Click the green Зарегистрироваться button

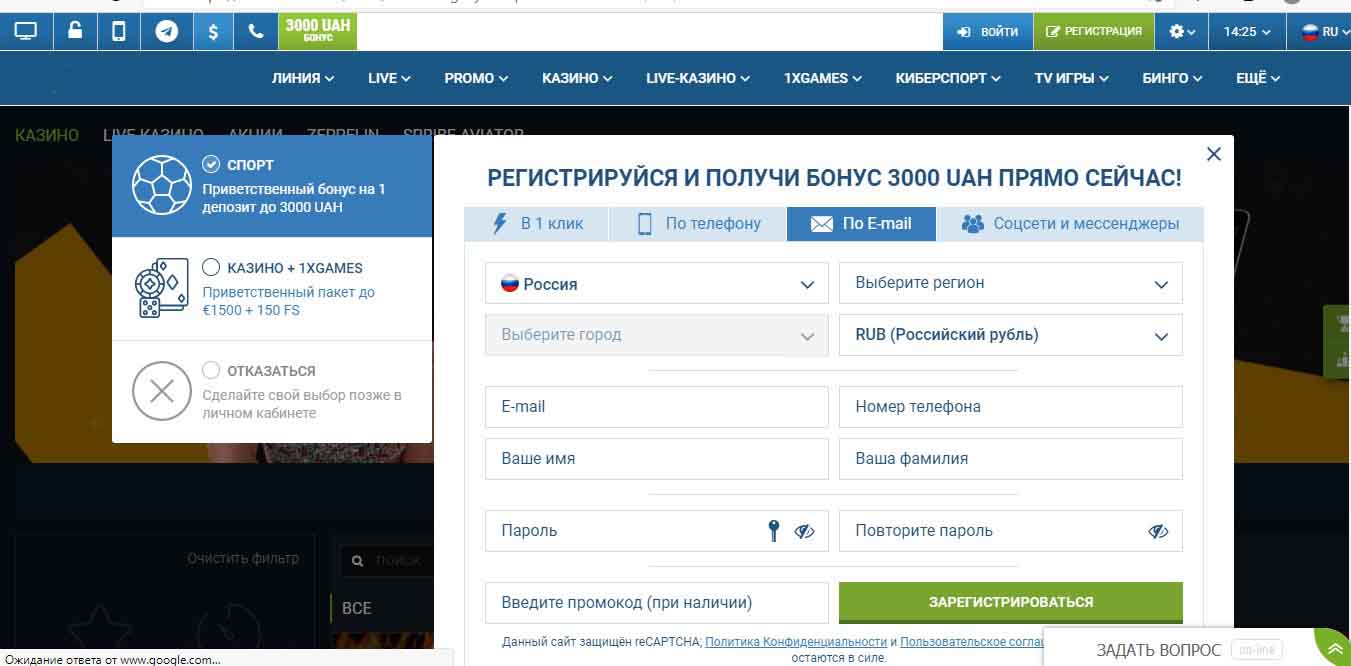pyautogui.click(x=1011, y=603)
